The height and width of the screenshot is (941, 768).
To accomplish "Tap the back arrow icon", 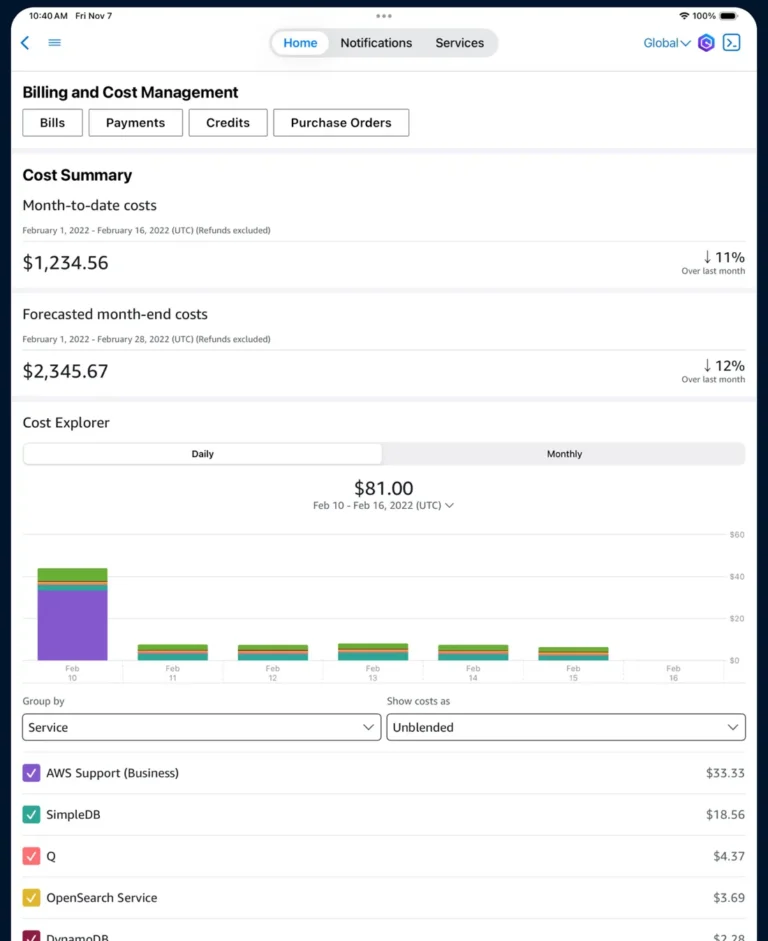I will (x=25, y=43).
